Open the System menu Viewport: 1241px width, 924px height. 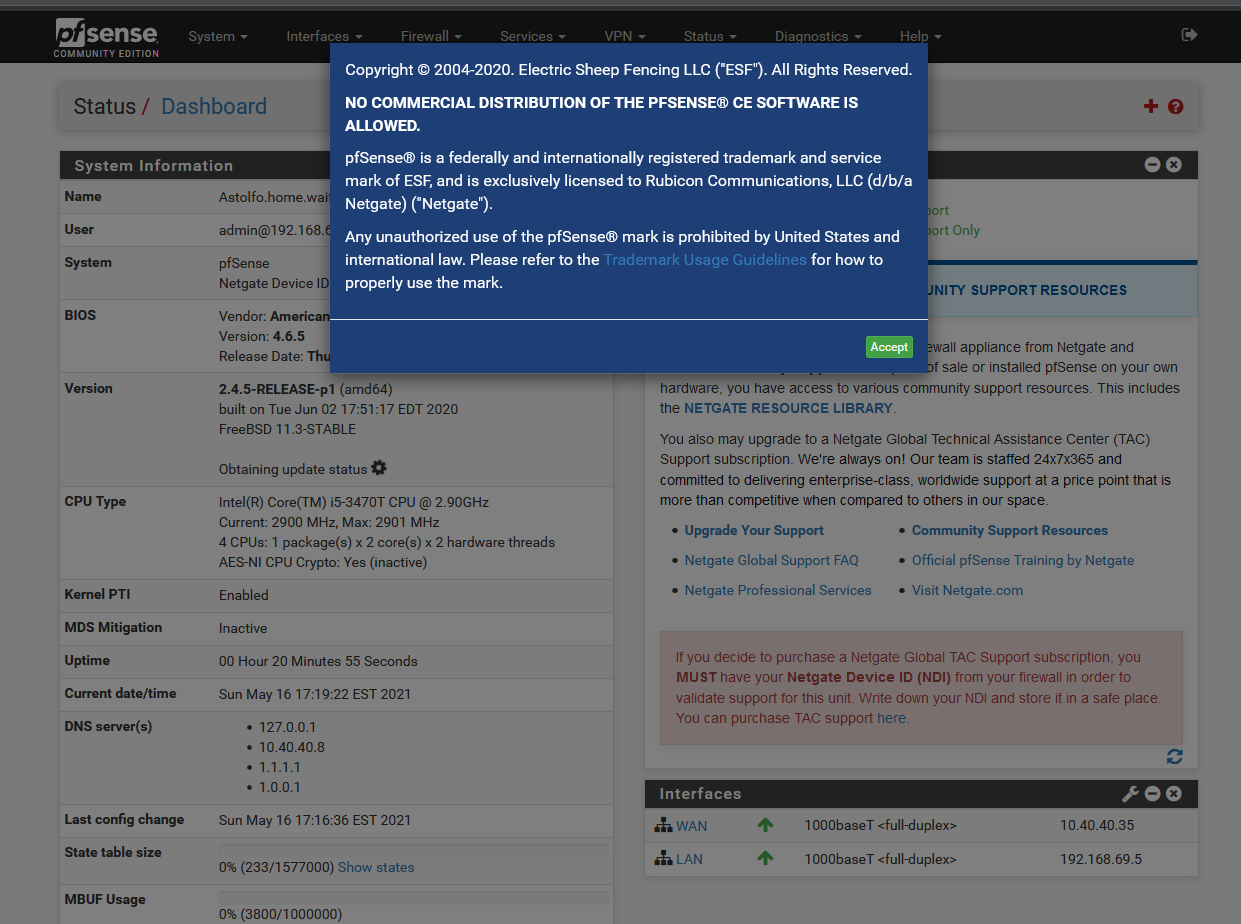pos(218,36)
